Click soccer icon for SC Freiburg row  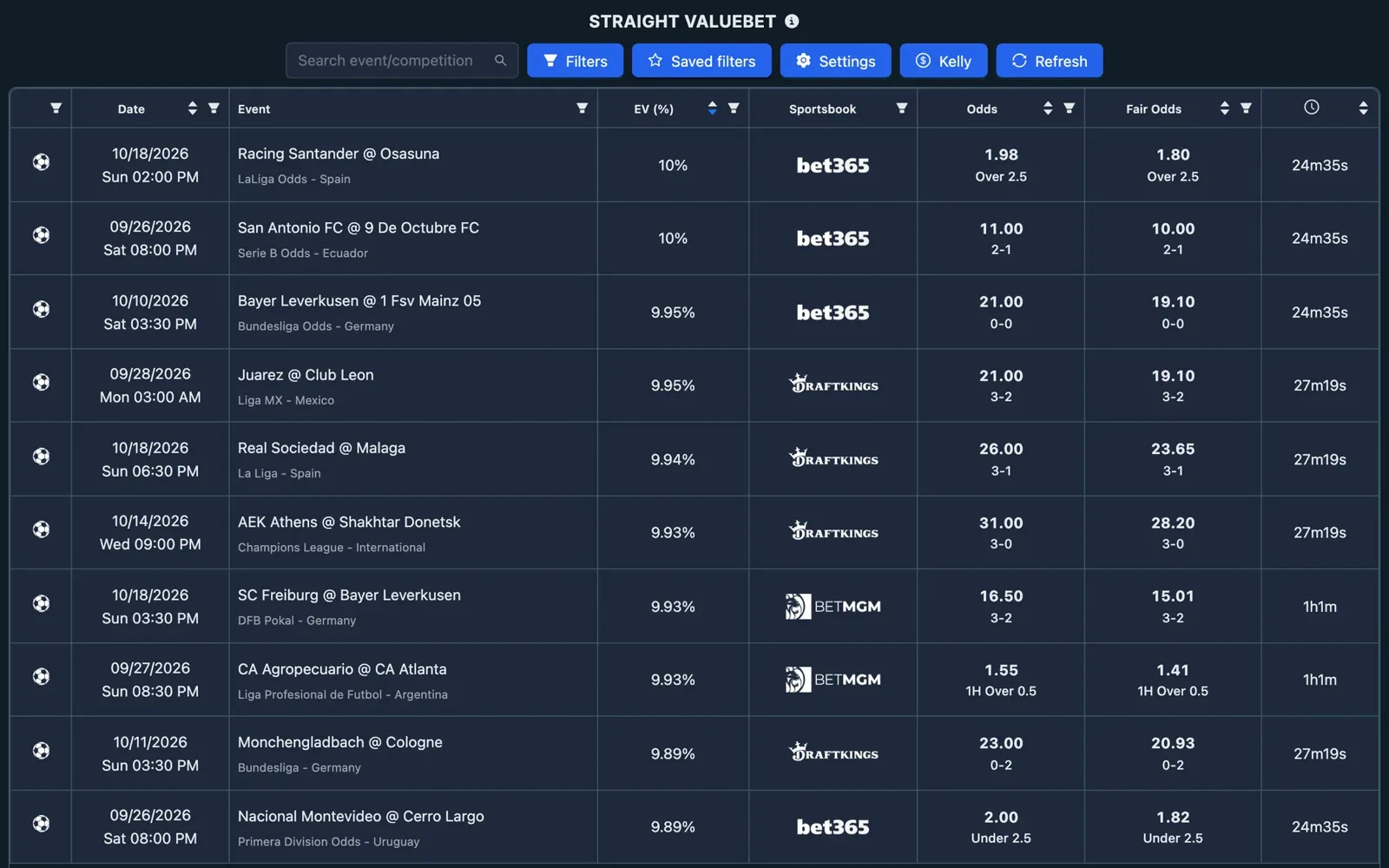[x=41, y=603]
